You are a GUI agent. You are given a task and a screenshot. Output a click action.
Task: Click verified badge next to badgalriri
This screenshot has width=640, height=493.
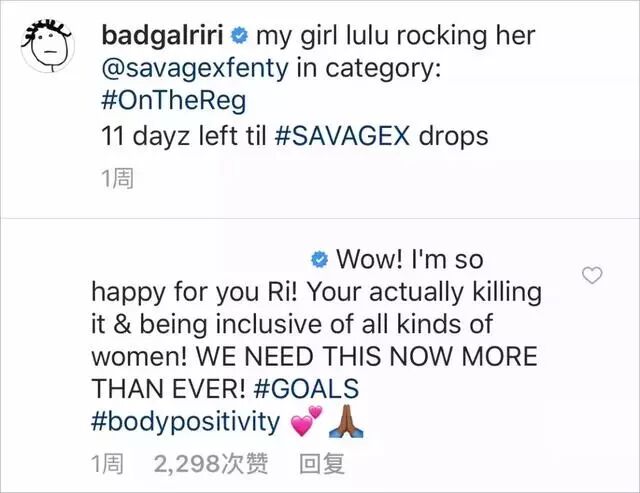[x=240, y=36]
